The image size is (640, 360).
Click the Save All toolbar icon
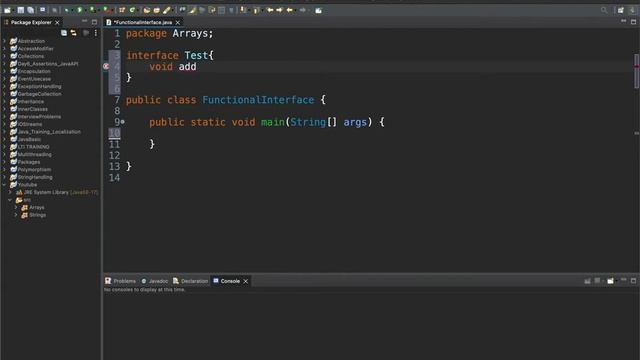tap(31, 10)
